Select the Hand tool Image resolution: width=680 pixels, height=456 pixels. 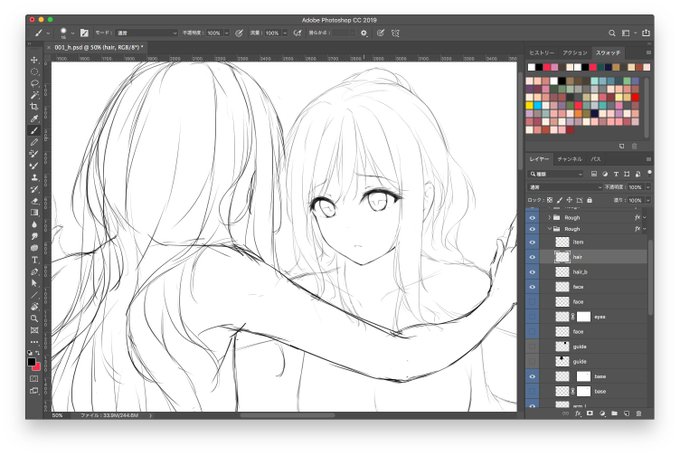point(34,307)
